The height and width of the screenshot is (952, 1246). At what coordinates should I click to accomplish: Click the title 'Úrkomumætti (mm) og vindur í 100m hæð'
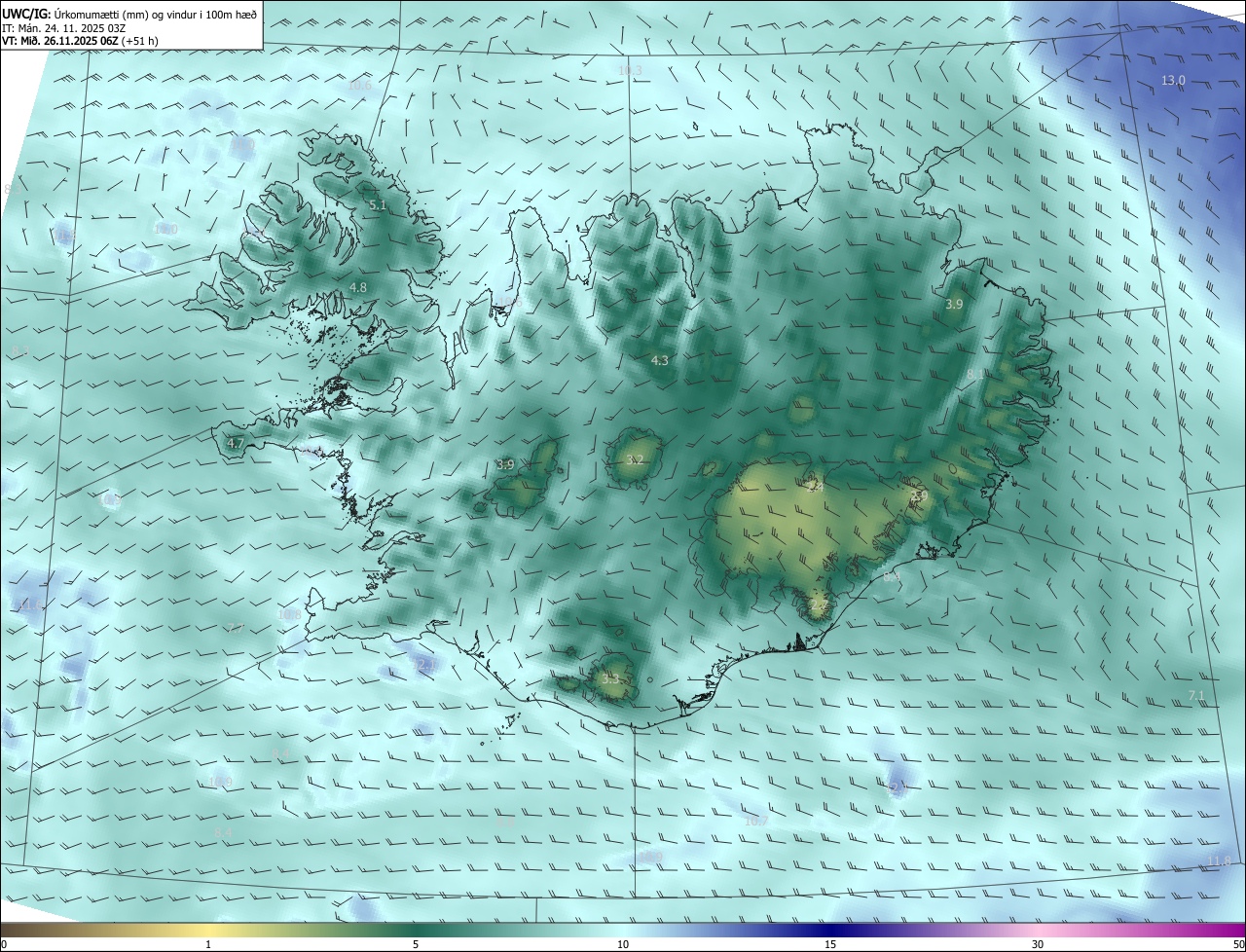pyautogui.click(x=155, y=14)
